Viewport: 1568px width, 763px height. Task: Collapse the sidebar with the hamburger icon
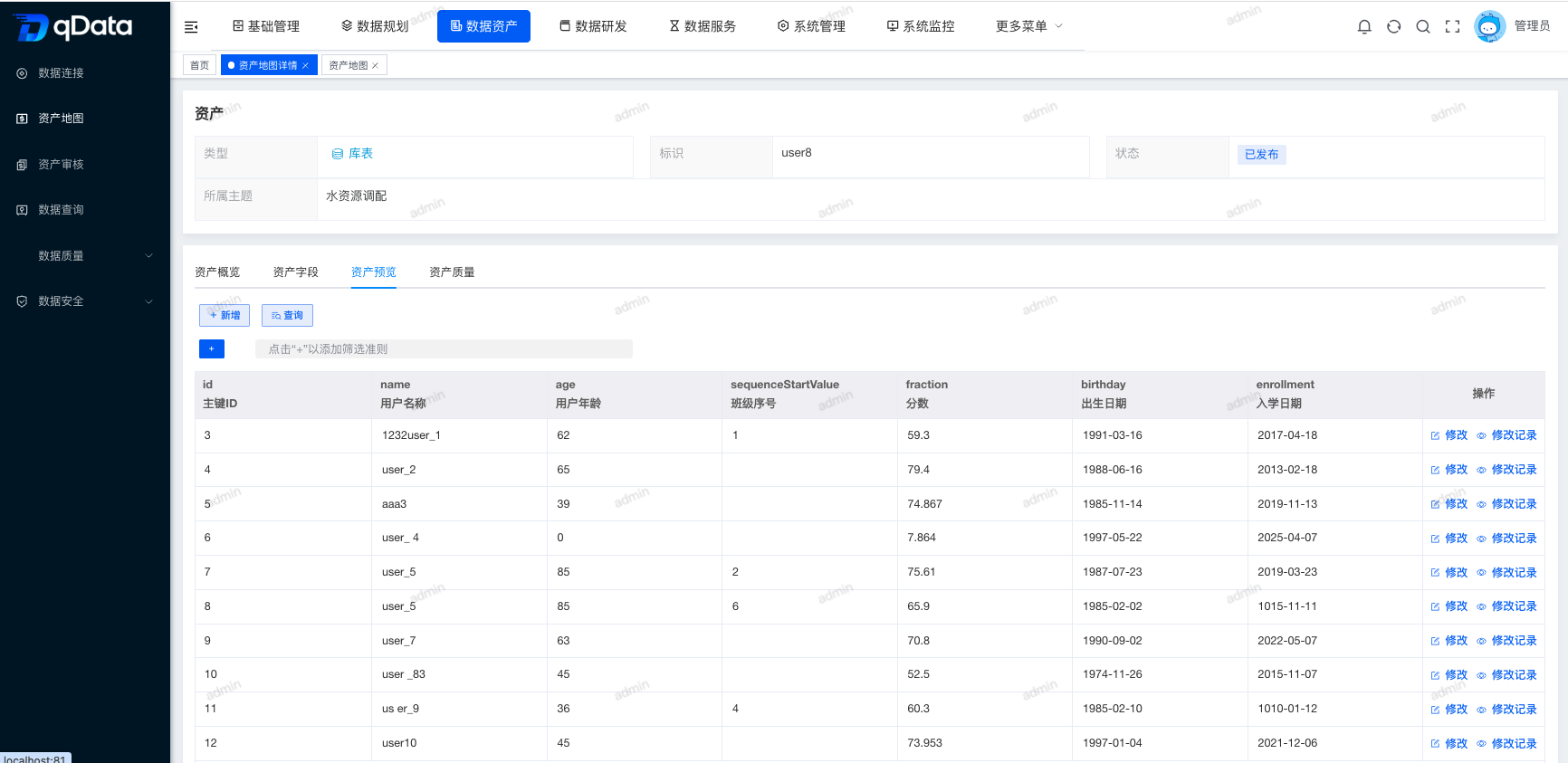point(191,27)
